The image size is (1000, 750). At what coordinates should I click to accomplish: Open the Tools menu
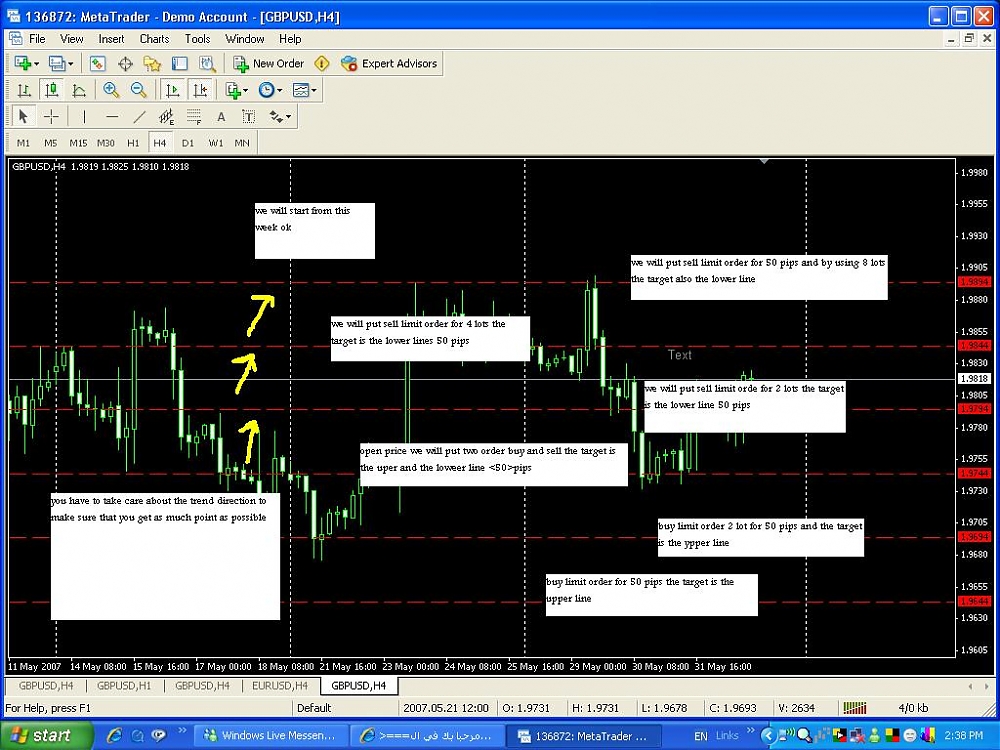tap(197, 39)
